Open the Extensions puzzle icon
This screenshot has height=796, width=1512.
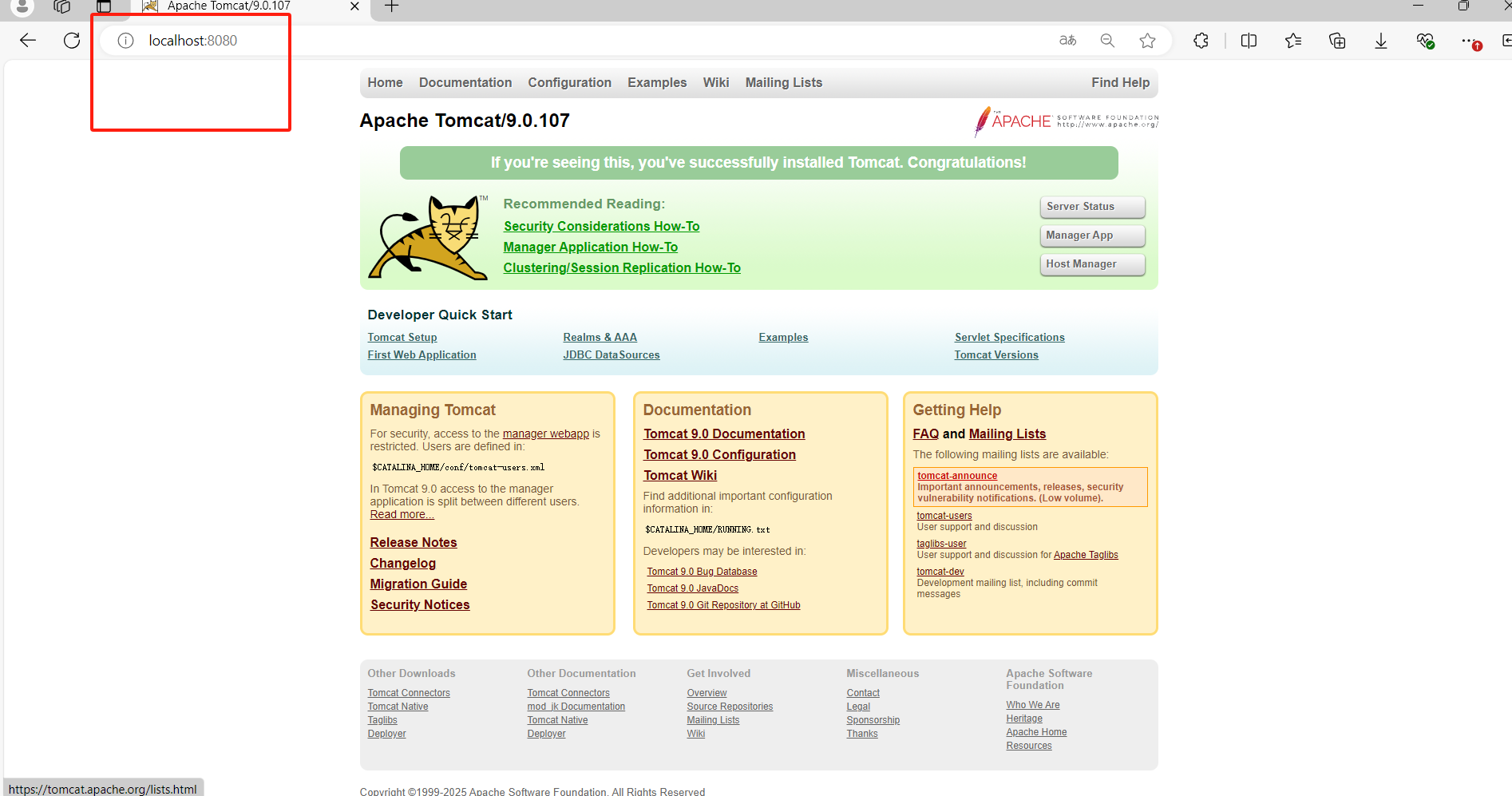(1201, 41)
